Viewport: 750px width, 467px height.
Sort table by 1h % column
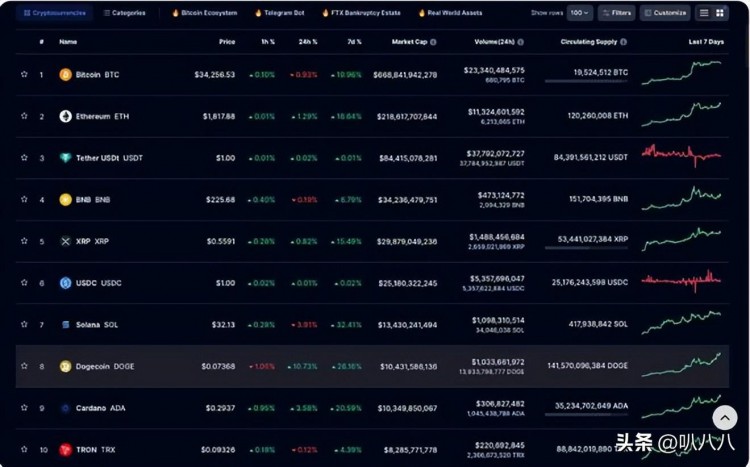268,42
